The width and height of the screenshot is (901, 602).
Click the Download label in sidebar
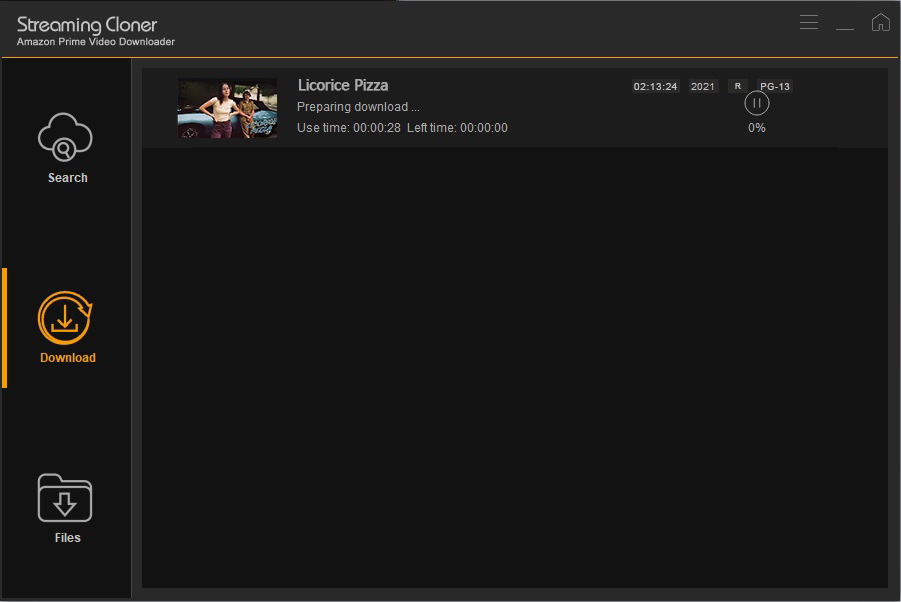(68, 357)
